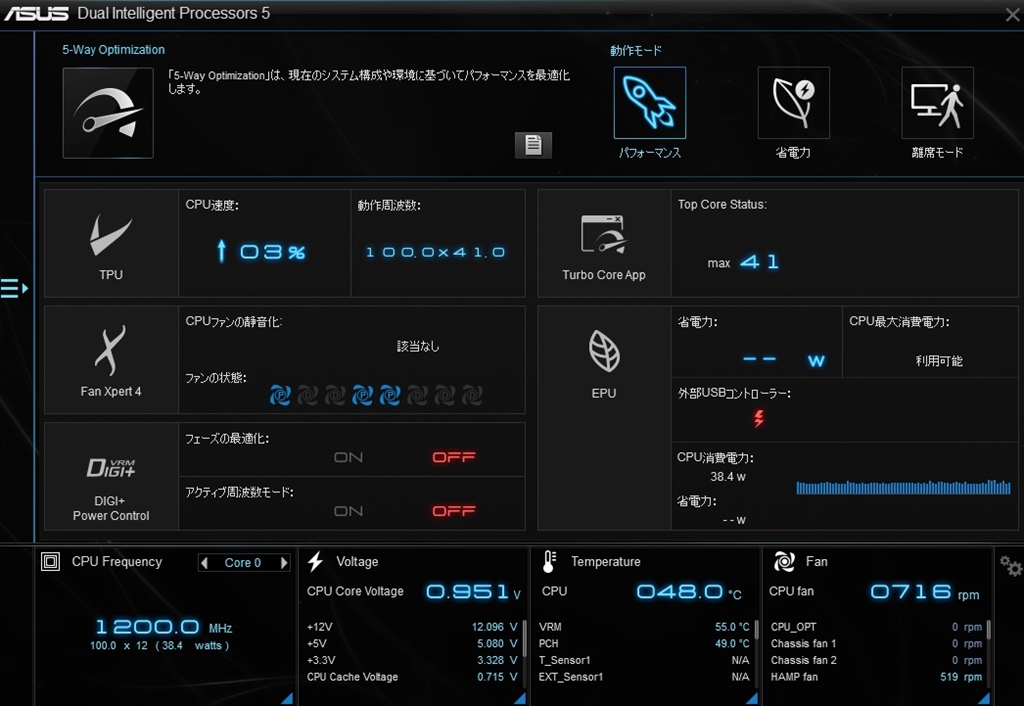
Task: Expand the left side menu handle
Action: (x=14, y=288)
